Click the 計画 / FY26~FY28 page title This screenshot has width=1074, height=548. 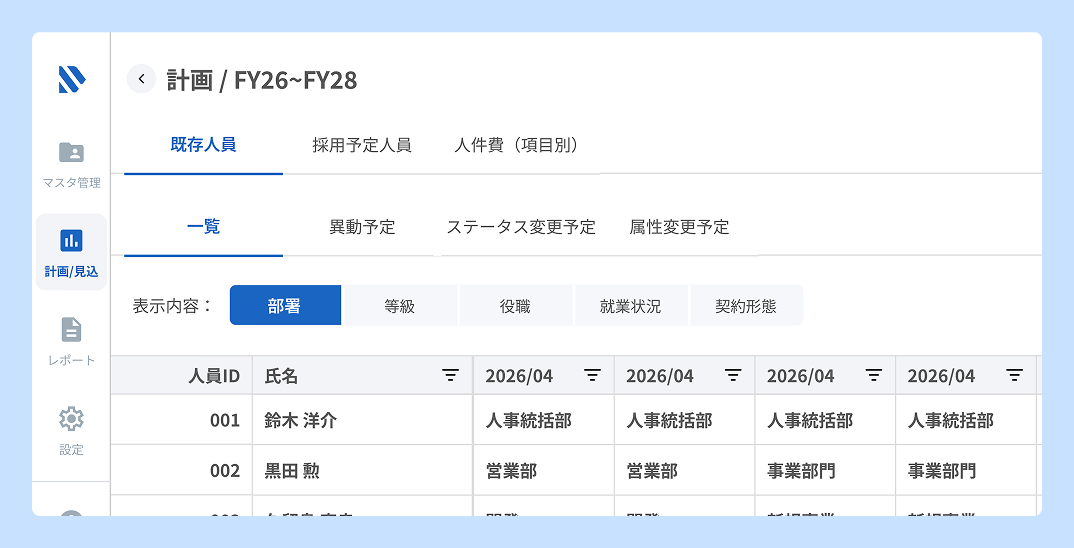(x=262, y=80)
